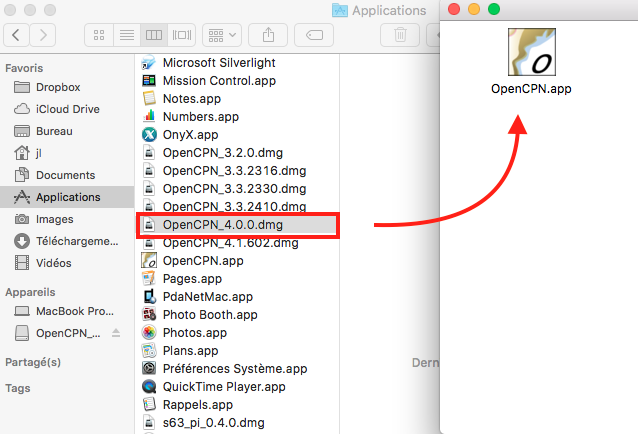The width and height of the screenshot is (638, 434).
Task: Select Applications in the sidebar
Action: 67,197
